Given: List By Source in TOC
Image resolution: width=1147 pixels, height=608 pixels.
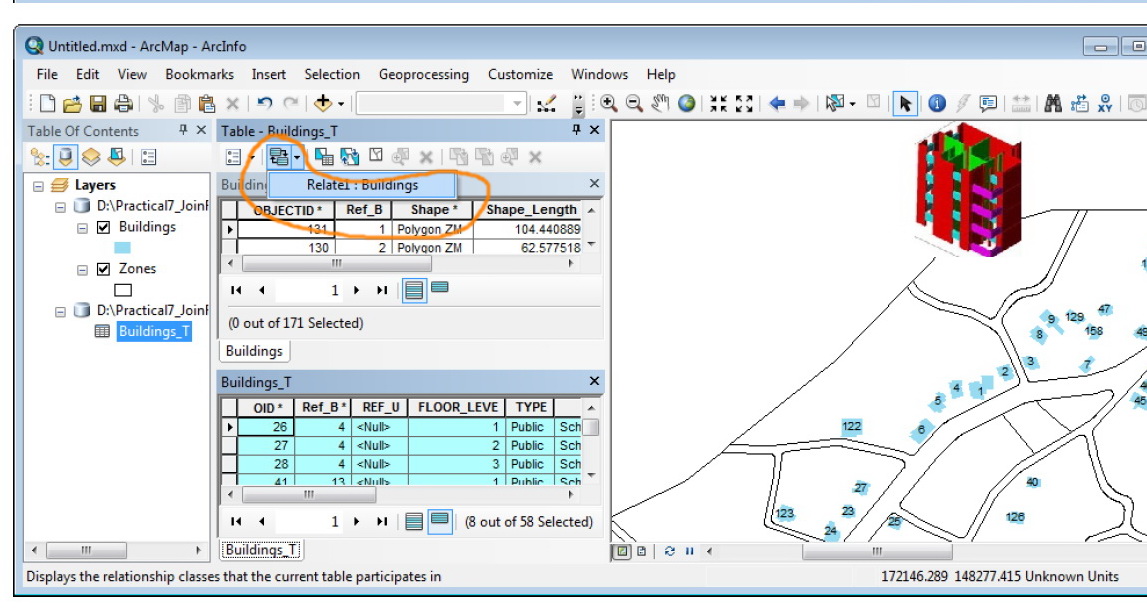Looking at the screenshot, I should coord(65,157).
